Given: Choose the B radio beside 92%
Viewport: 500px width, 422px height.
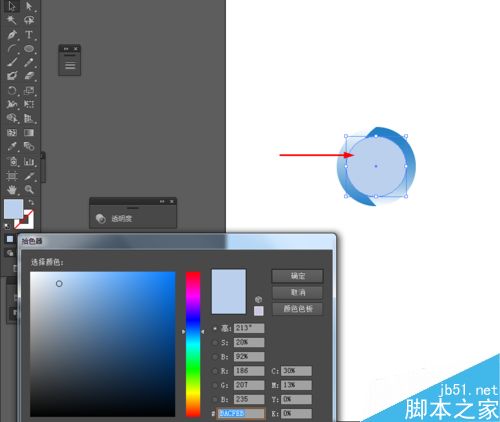Looking at the screenshot, I should [215, 357].
